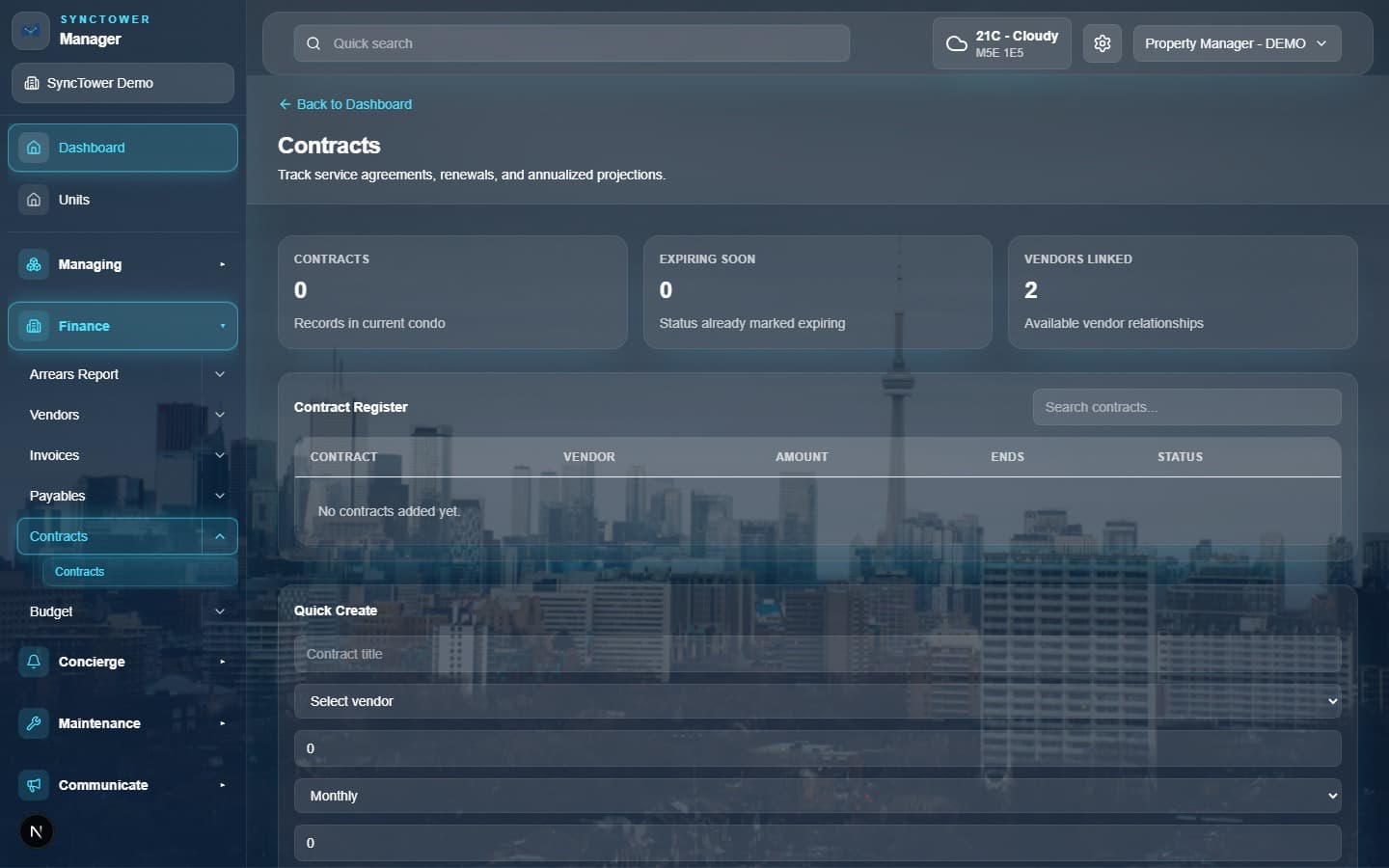Click the Back to Dashboard link

[345, 104]
